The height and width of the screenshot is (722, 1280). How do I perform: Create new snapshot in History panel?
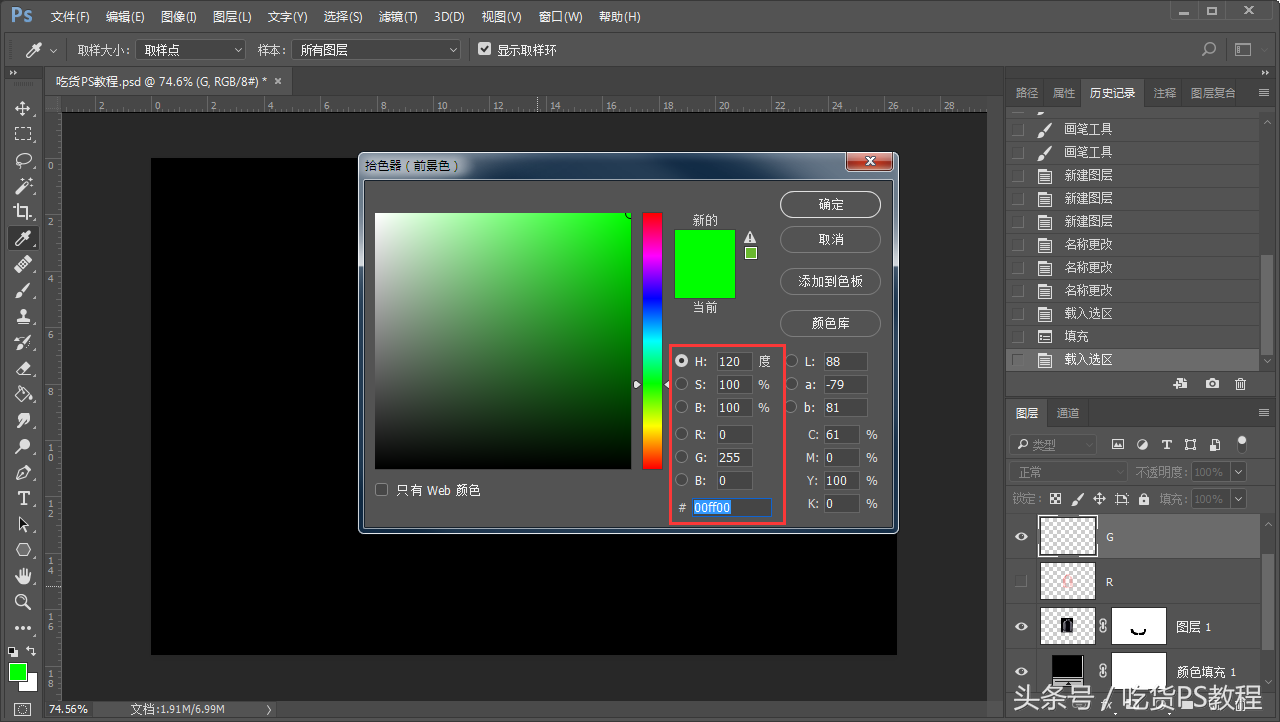pyautogui.click(x=1212, y=384)
